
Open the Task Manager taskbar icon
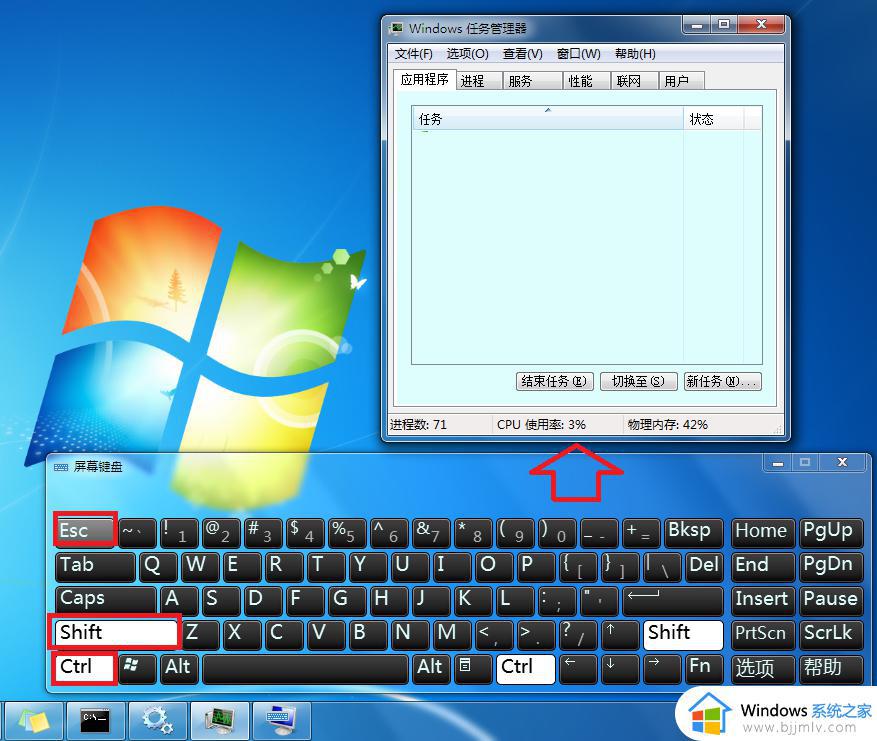coord(219,720)
